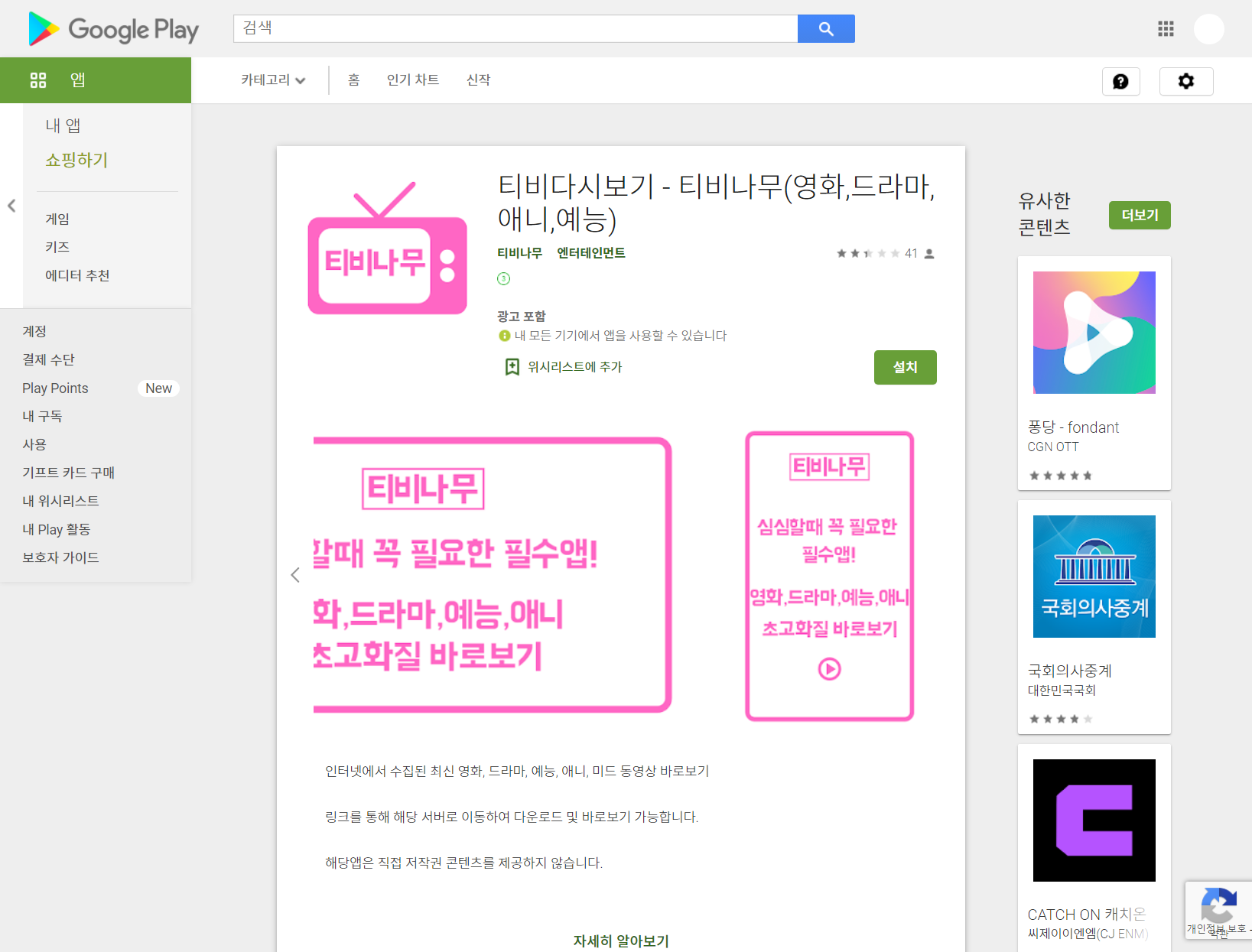Open 보호자 가이드 from sidebar
The image size is (1252, 952).
(60, 557)
